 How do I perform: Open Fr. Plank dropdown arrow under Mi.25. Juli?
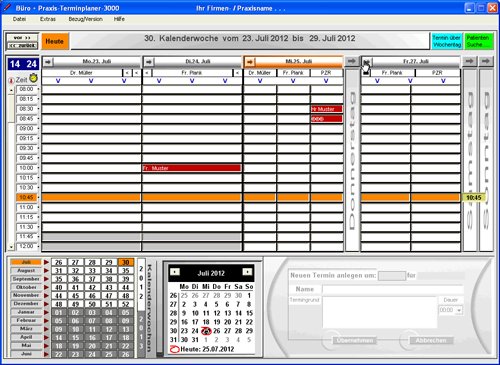(x=293, y=81)
